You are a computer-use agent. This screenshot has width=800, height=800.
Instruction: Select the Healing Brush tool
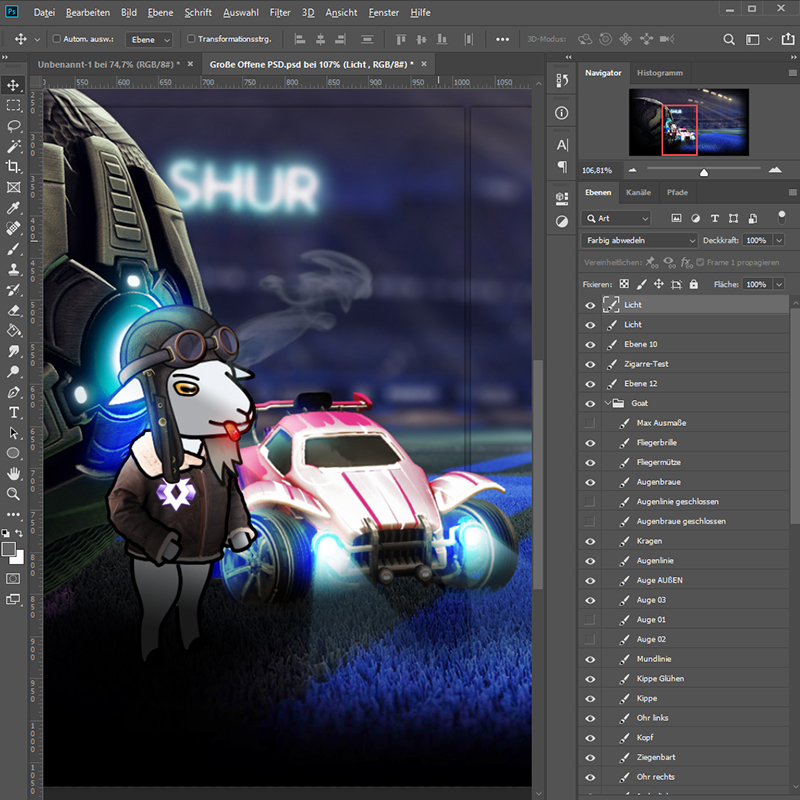13,228
